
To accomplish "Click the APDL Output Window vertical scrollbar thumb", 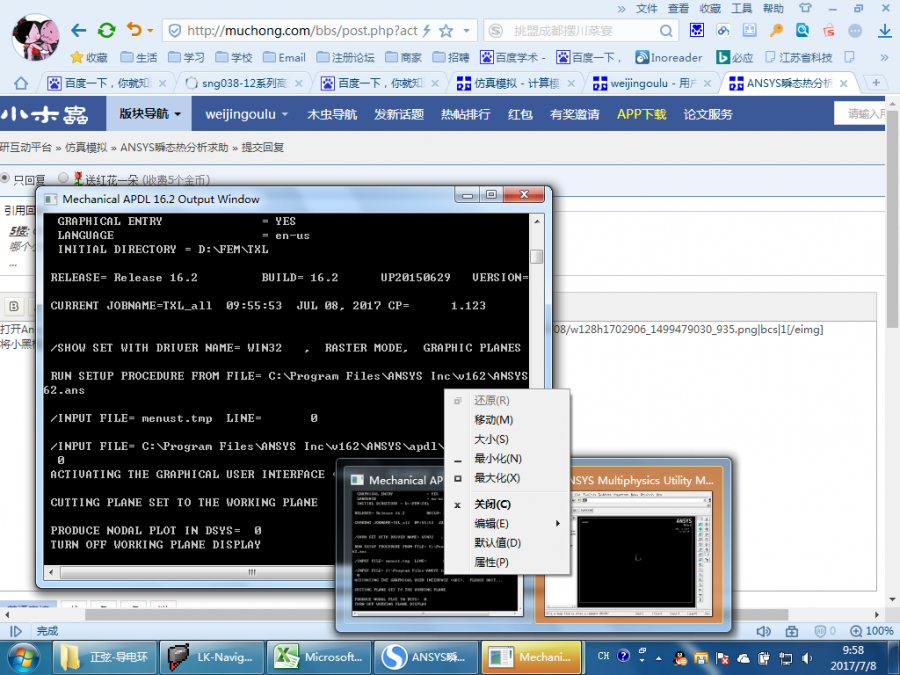I will click(536, 256).
